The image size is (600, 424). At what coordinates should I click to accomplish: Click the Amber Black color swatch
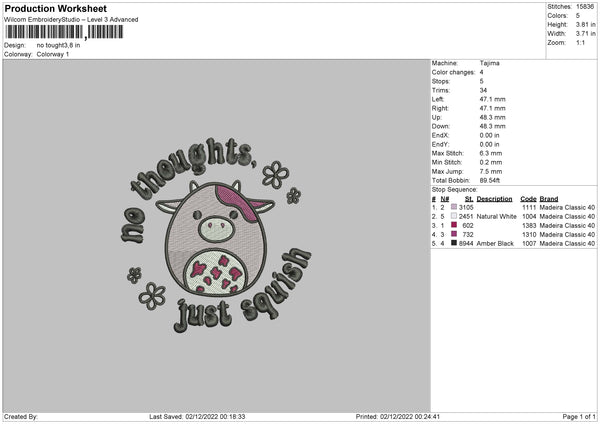pos(454,243)
